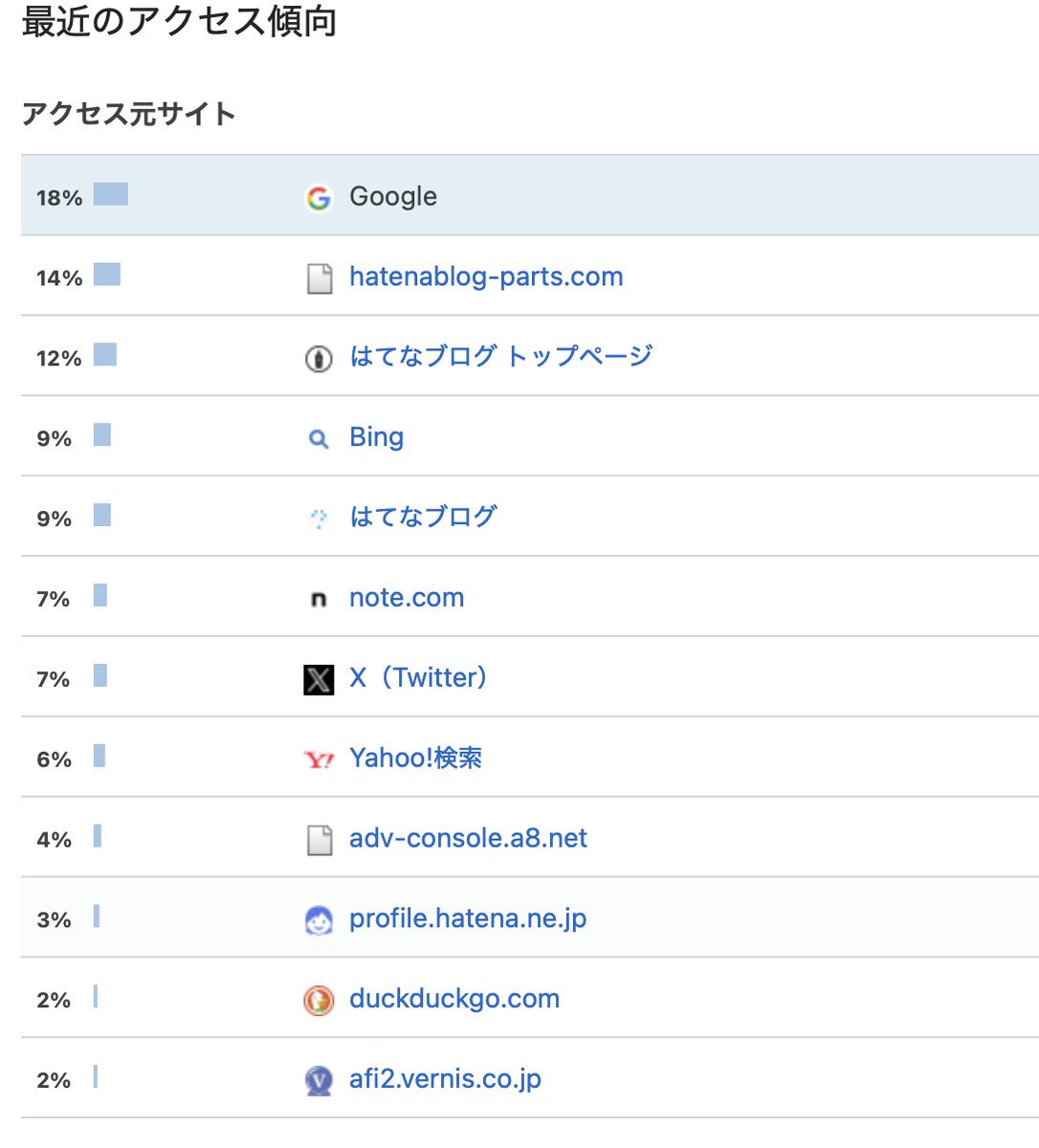The image size is (1039, 1148).
Task: Click the 4% value for adv-console.a8.net
Action: tap(54, 840)
